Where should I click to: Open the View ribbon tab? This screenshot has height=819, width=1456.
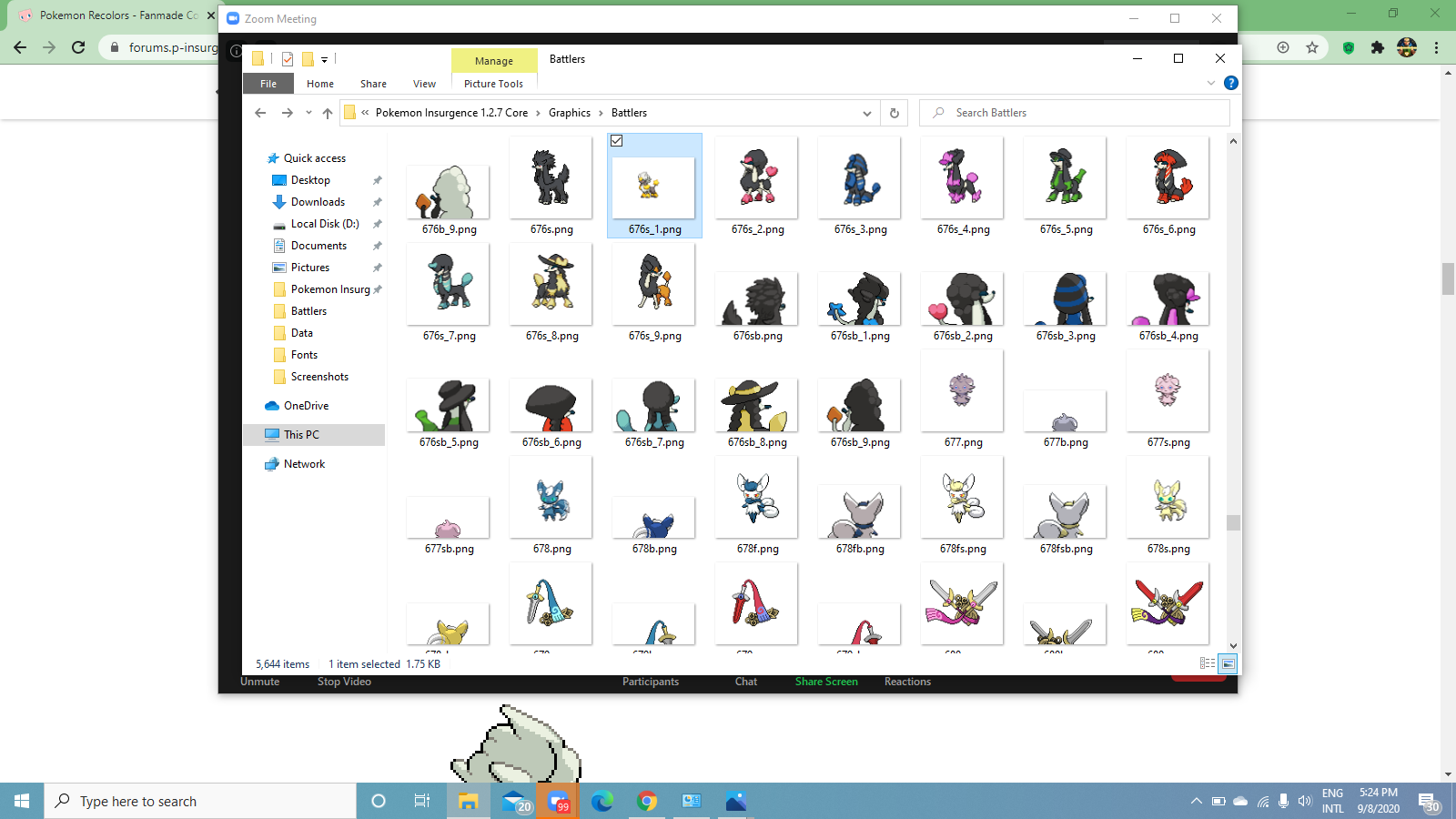coord(424,84)
